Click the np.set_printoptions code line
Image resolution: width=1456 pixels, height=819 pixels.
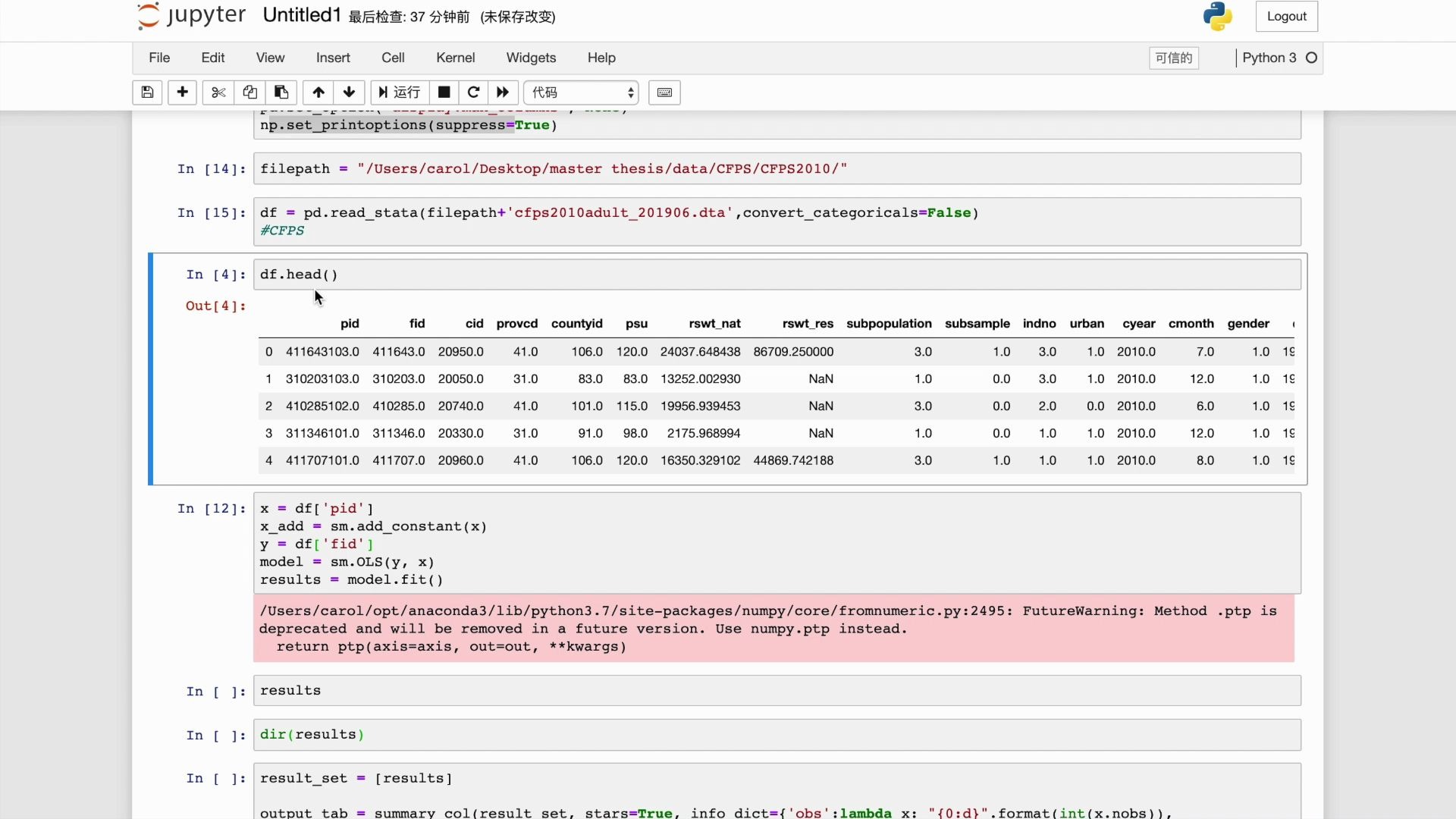(x=409, y=125)
